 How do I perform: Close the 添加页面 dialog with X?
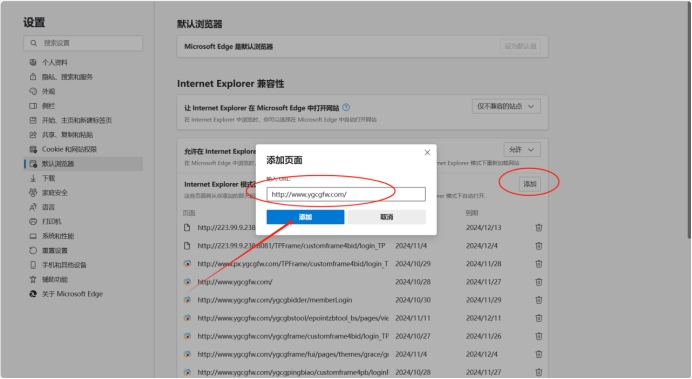pyautogui.click(x=427, y=152)
